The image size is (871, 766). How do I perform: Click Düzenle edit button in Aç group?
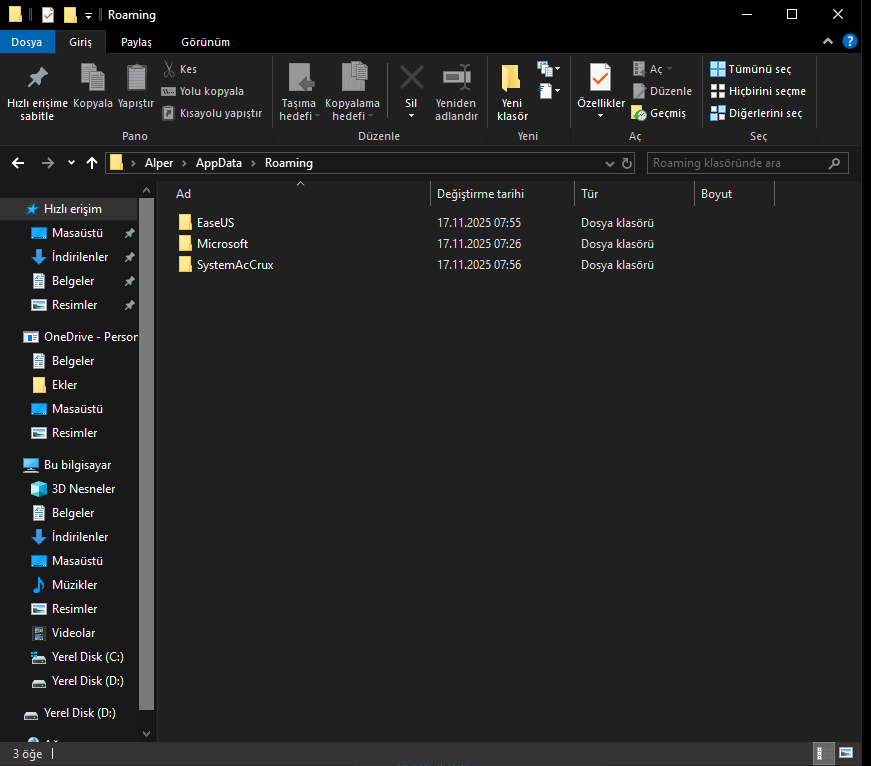tap(662, 91)
